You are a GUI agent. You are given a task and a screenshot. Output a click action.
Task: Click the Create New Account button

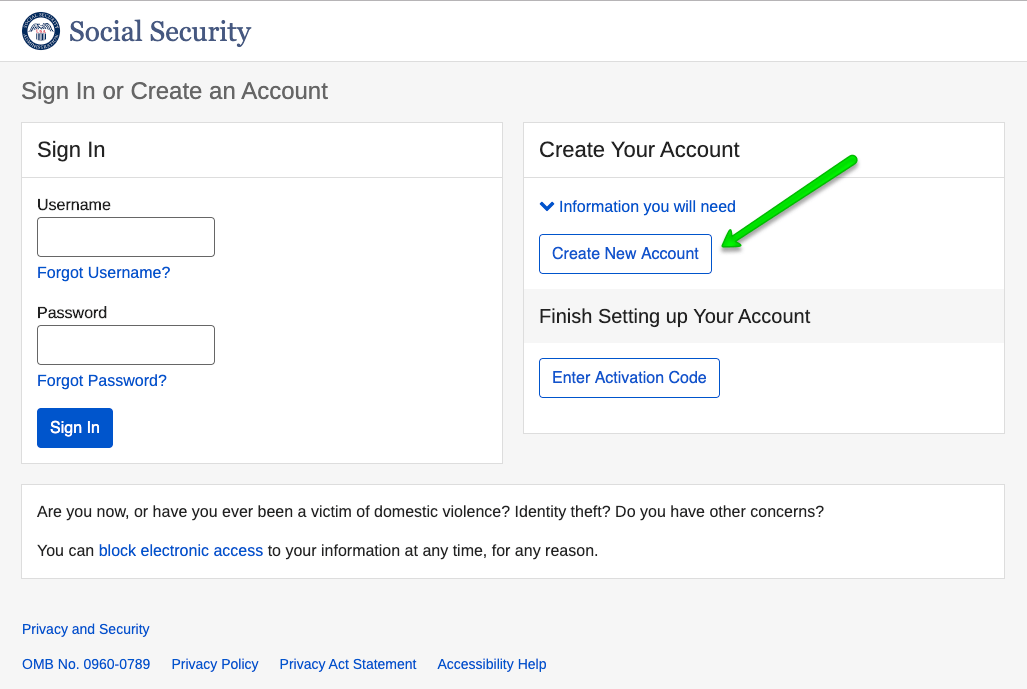coord(625,254)
